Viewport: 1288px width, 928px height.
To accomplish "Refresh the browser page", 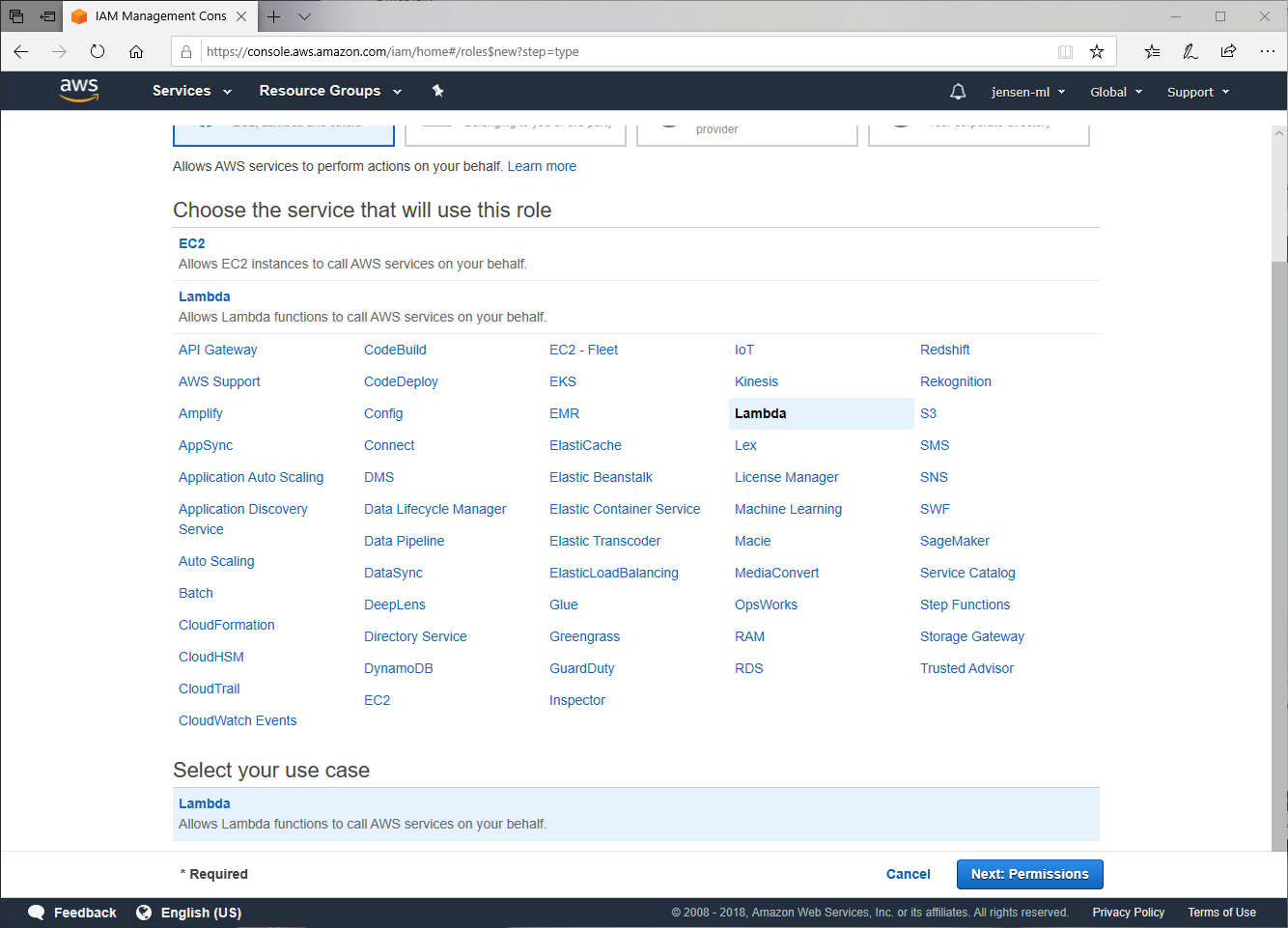I will (98, 51).
